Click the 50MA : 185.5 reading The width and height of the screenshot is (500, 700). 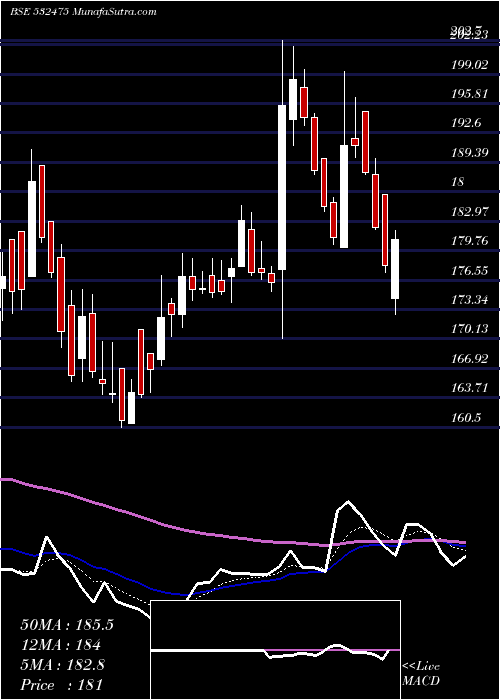click(67, 625)
